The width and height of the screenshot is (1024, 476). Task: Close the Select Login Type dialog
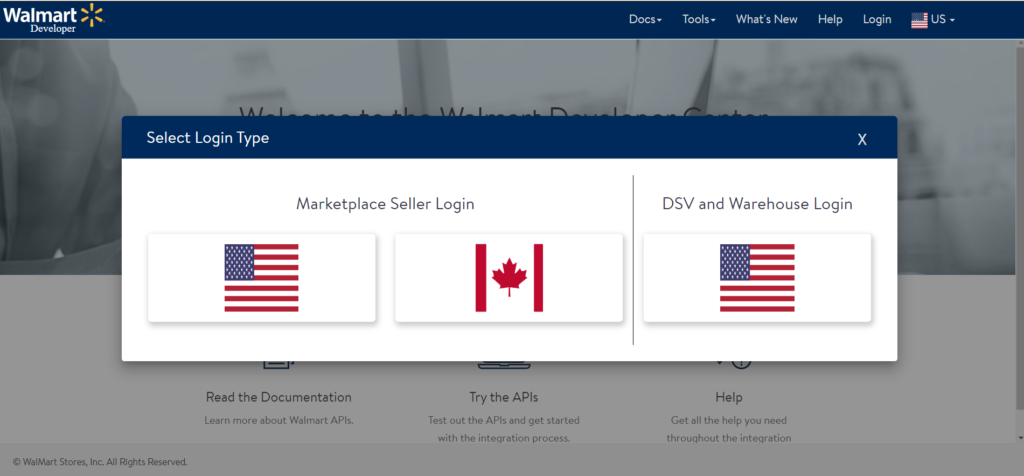862,139
